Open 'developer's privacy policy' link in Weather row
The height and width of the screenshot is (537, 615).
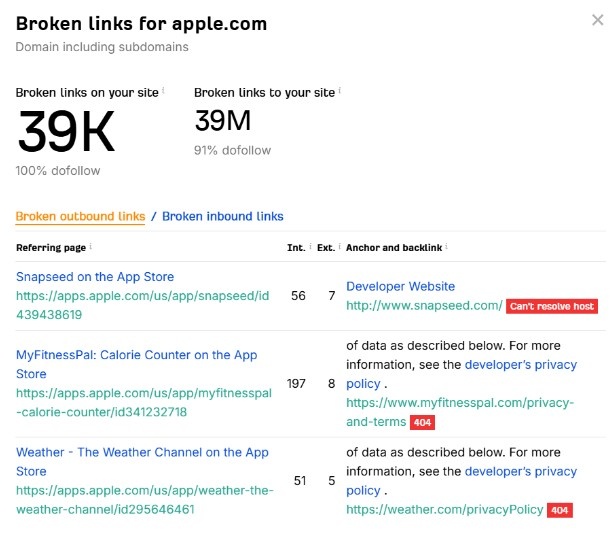pyautogui.click(x=462, y=481)
